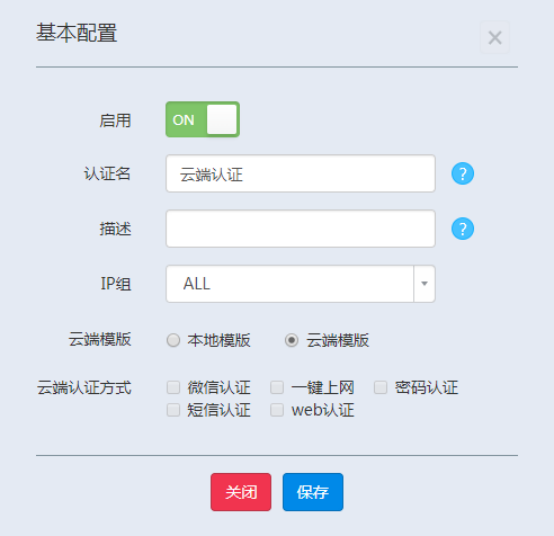Tick the 密码认证 checkbox
The image size is (554, 536).
pyautogui.click(x=381, y=387)
